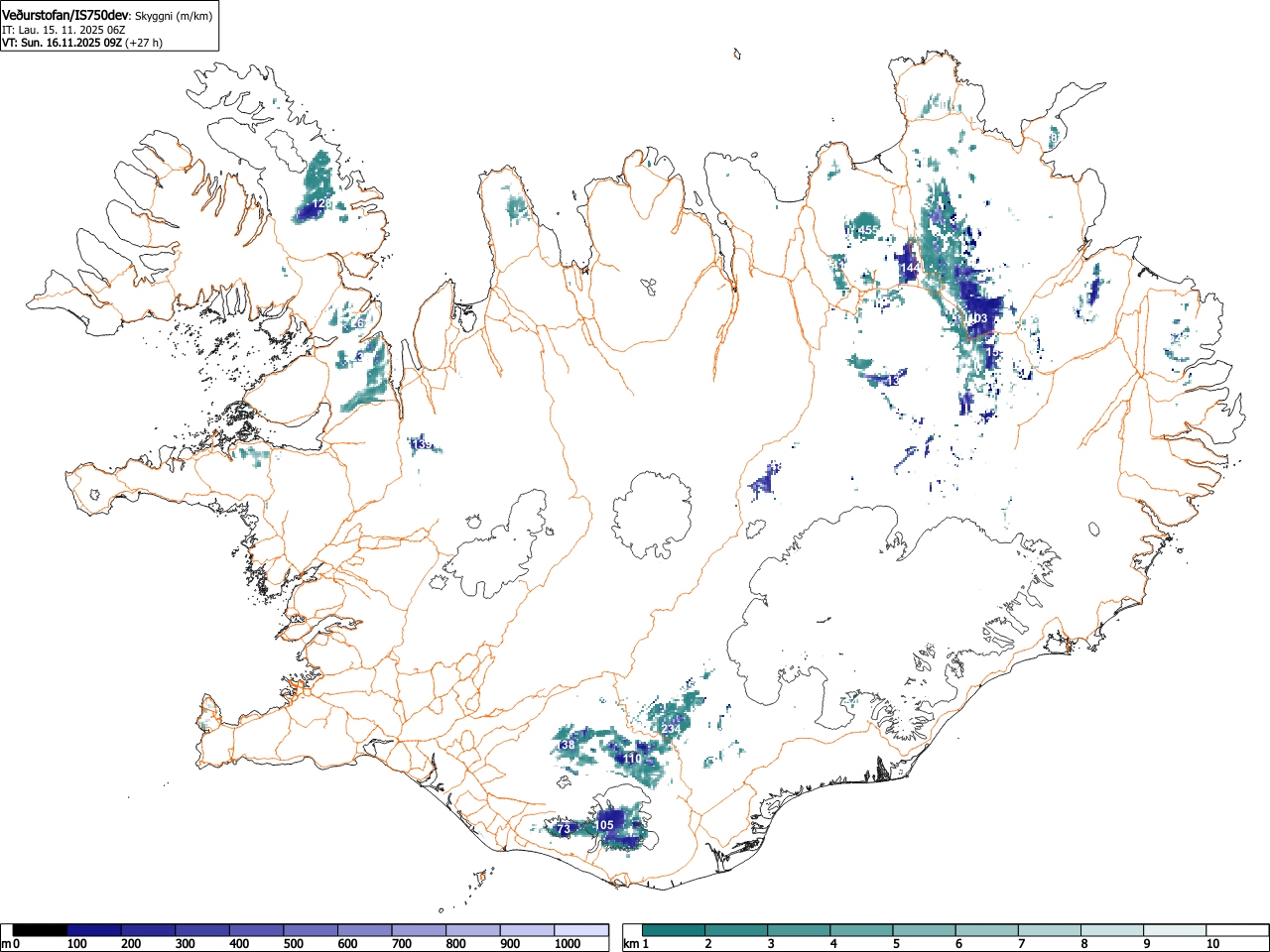Click the visibility value 139 in the west
Screen dimensions: 1270x952
tap(423, 445)
